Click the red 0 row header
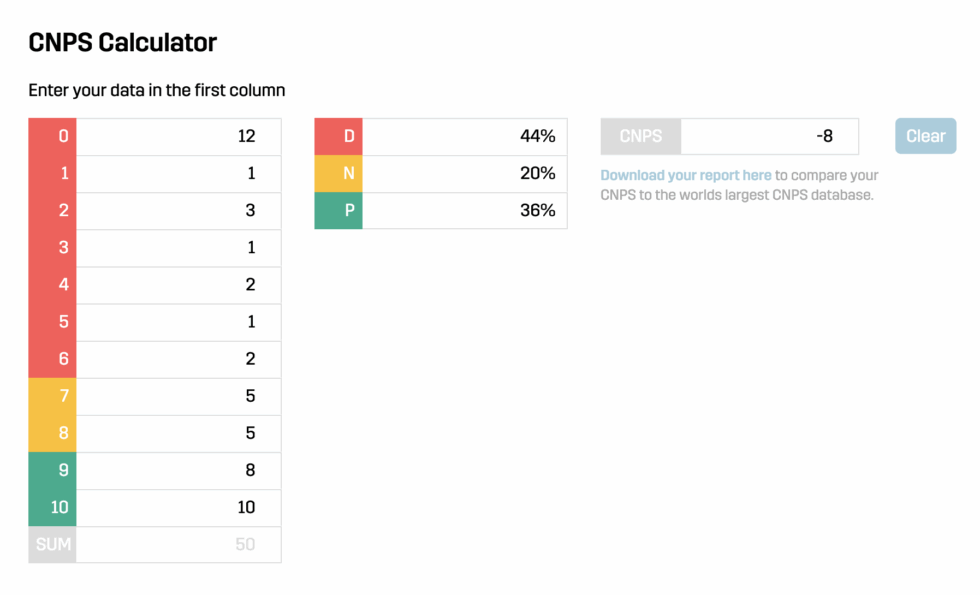Image resolution: width=980 pixels, height=595 pixels. point(52,136)
